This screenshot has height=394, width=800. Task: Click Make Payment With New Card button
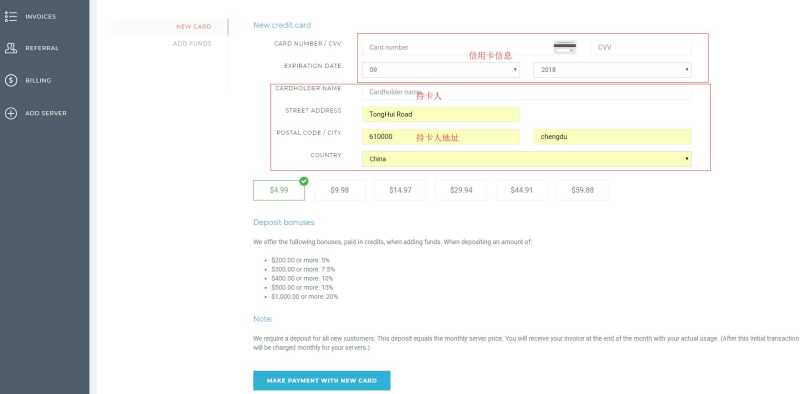(x=322, y=381)
